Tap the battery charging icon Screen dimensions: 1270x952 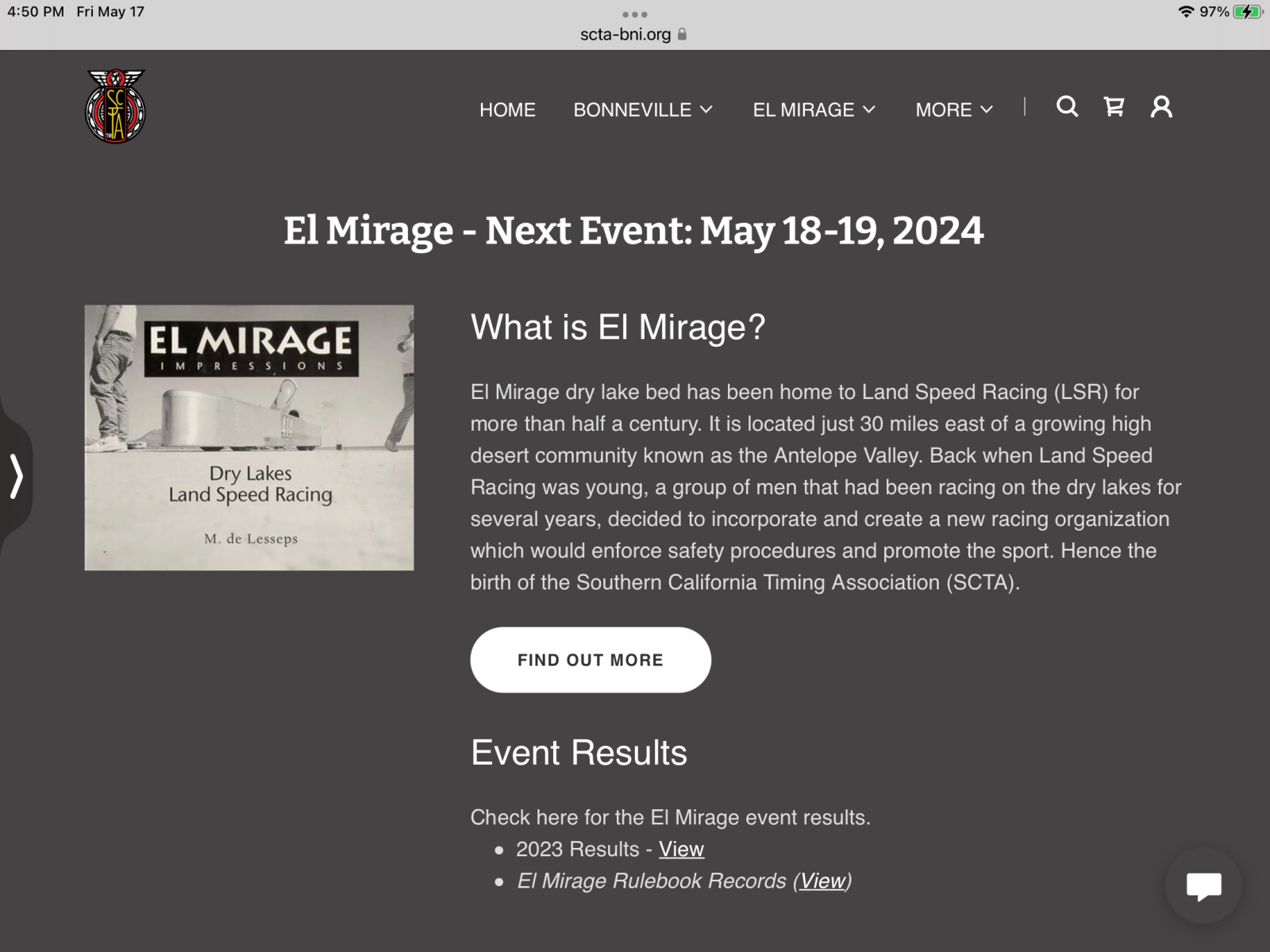[x=1248, y=12]
